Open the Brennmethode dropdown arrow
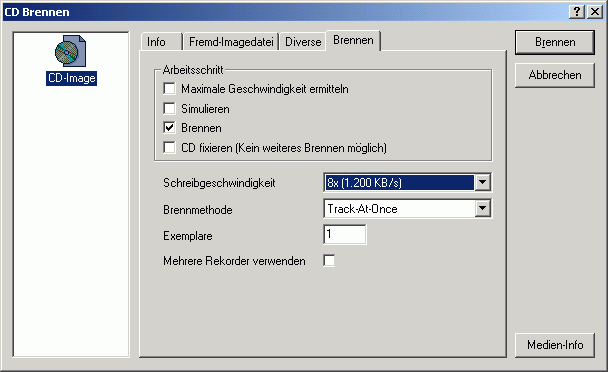 pyautogui.click(x=482, y=209)
